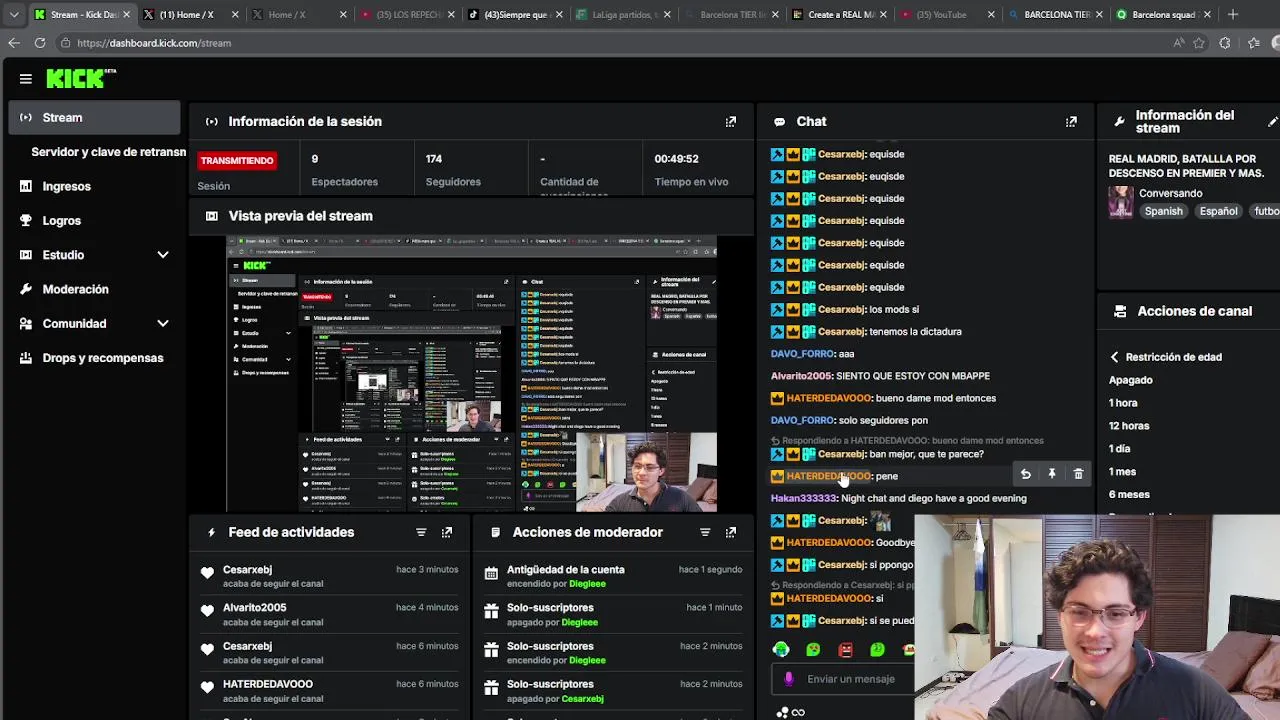Click the browser address bar URL
Screen dimensions: 1280x720
(x=154, y=43)
